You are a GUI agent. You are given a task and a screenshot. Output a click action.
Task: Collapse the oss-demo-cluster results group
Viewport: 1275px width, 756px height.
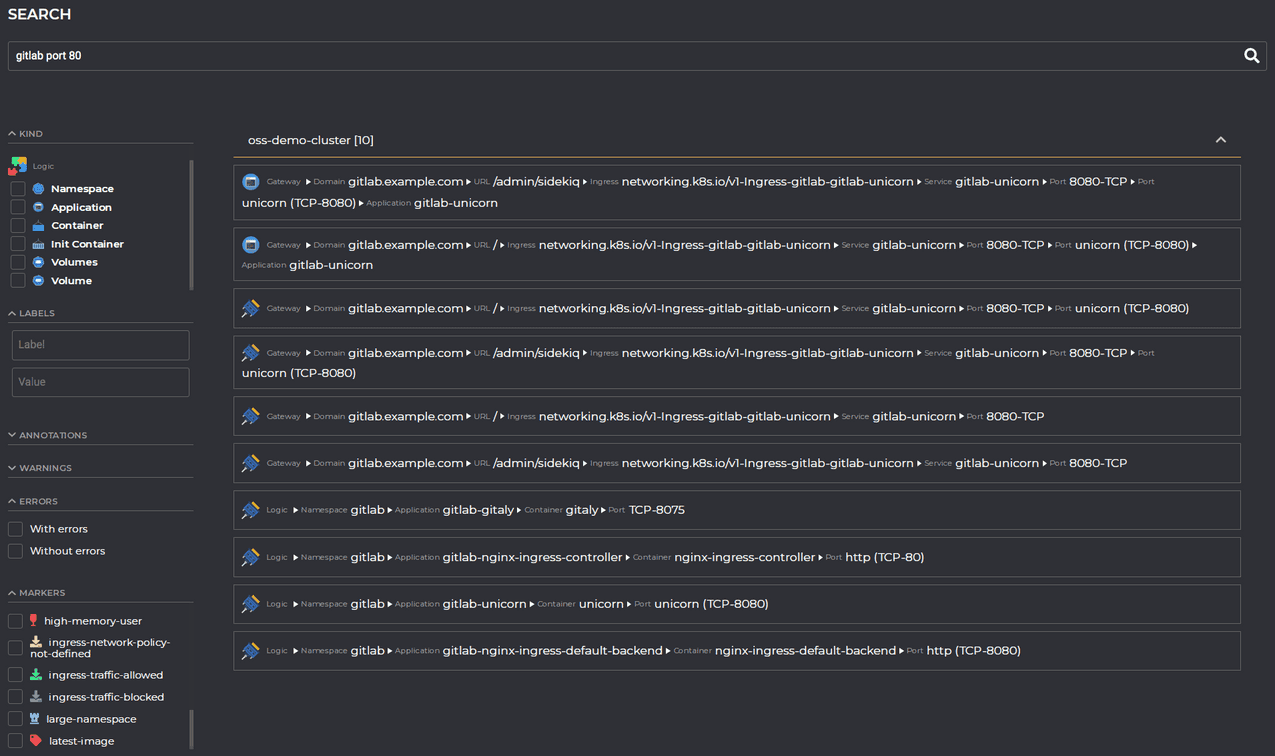[1220, 140]
